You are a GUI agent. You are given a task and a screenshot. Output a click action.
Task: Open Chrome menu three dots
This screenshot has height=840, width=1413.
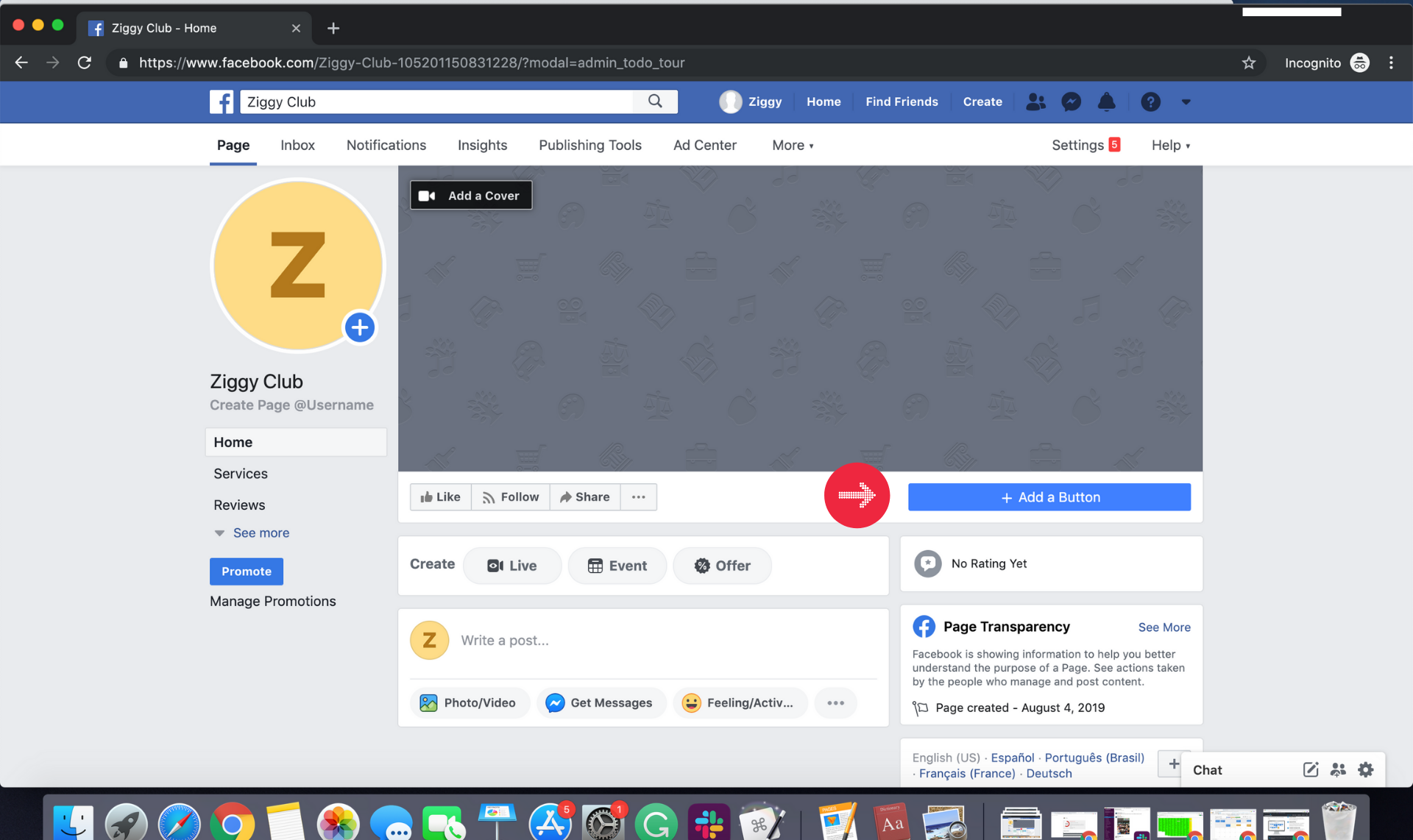(1391, 63)
